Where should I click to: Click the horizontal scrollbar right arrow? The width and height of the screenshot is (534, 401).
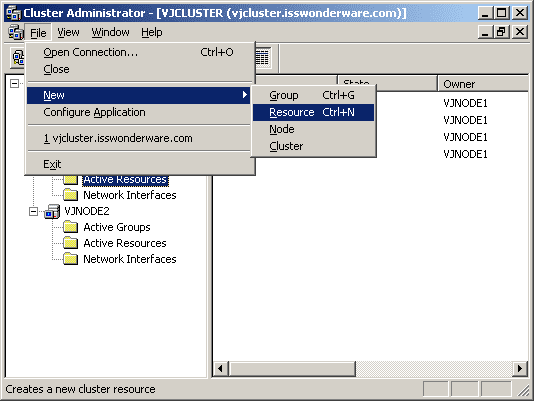coord(520,369)
